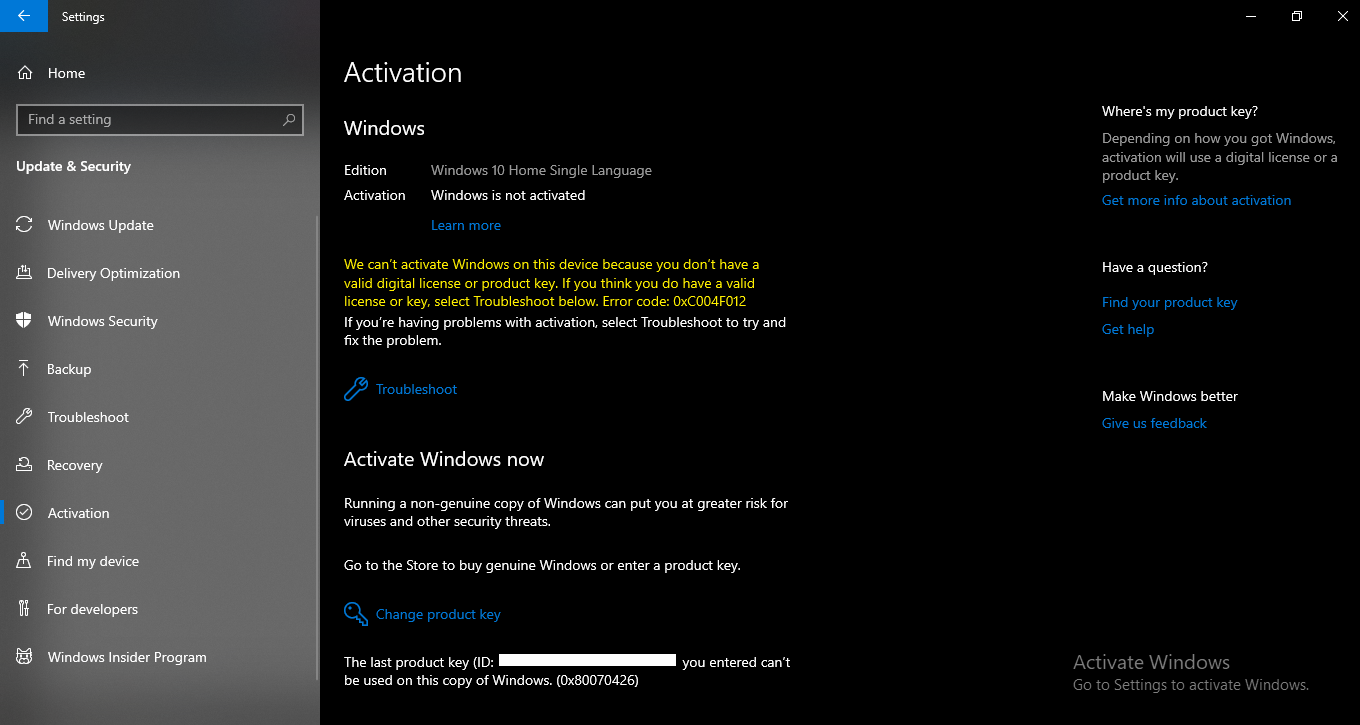The image size is (1360, 725).
Task: Click the Learn more link
Action: (466, 225)
